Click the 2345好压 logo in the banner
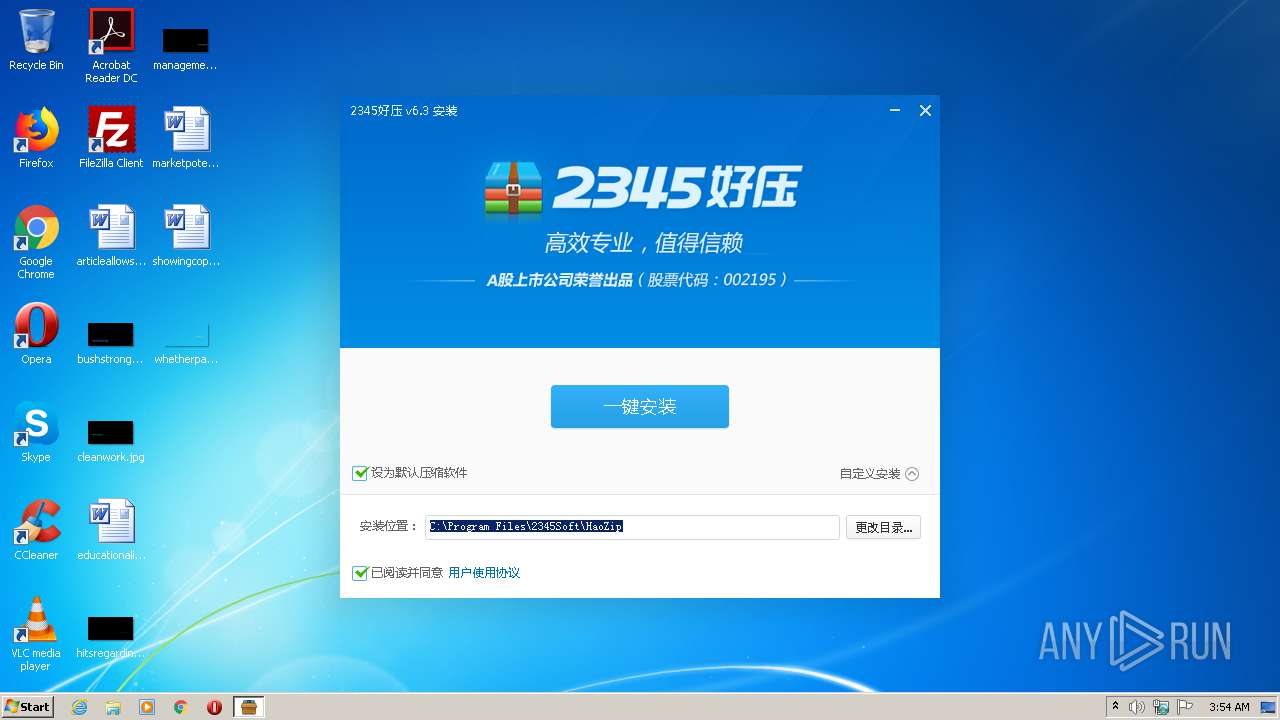The image size is (1280, 720). (641, 187)
